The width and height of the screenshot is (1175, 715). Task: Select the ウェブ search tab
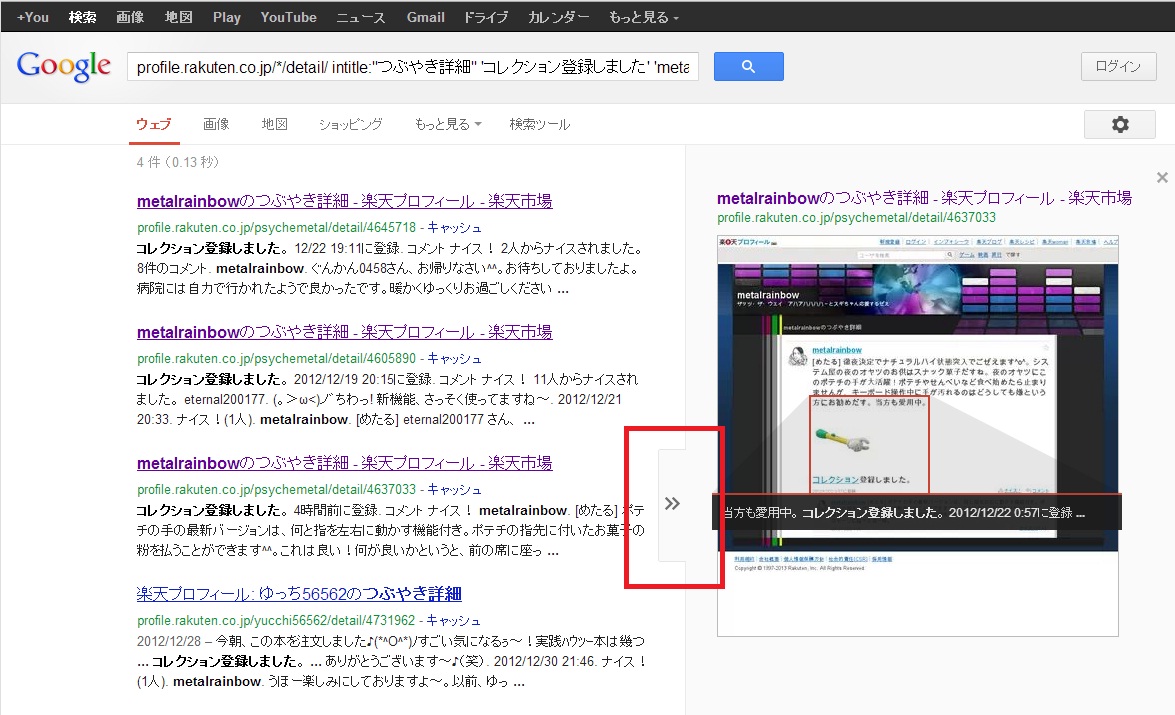click(154, 124)
